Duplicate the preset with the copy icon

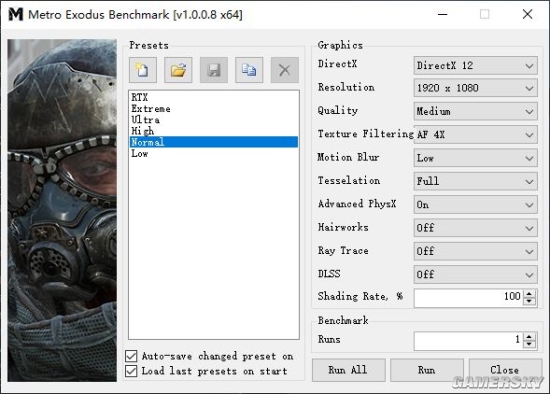249,70
